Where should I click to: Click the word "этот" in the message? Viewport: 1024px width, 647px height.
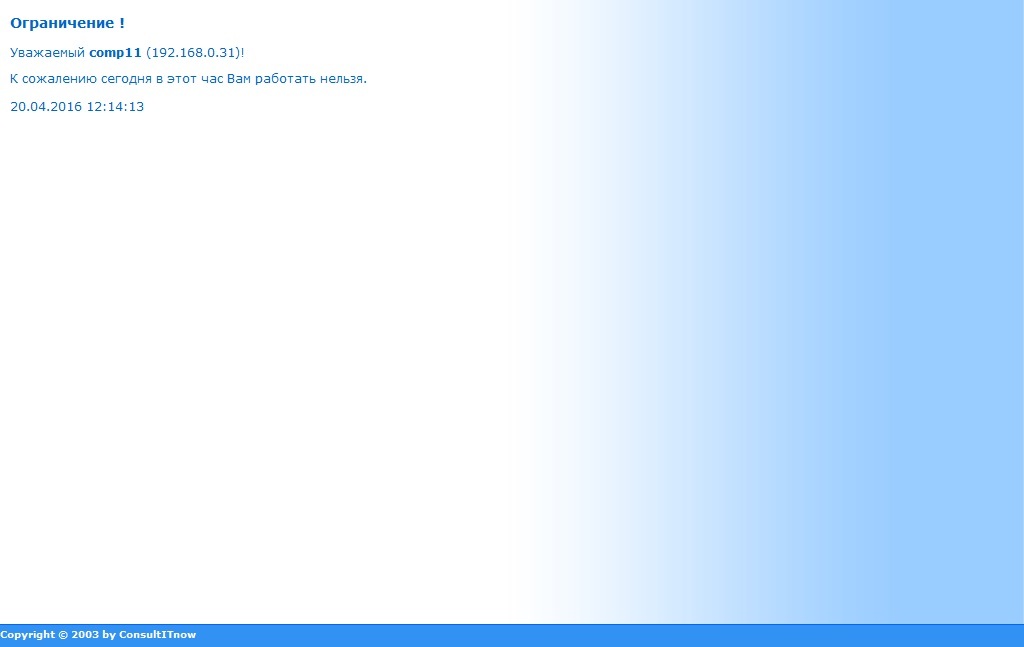181,79
